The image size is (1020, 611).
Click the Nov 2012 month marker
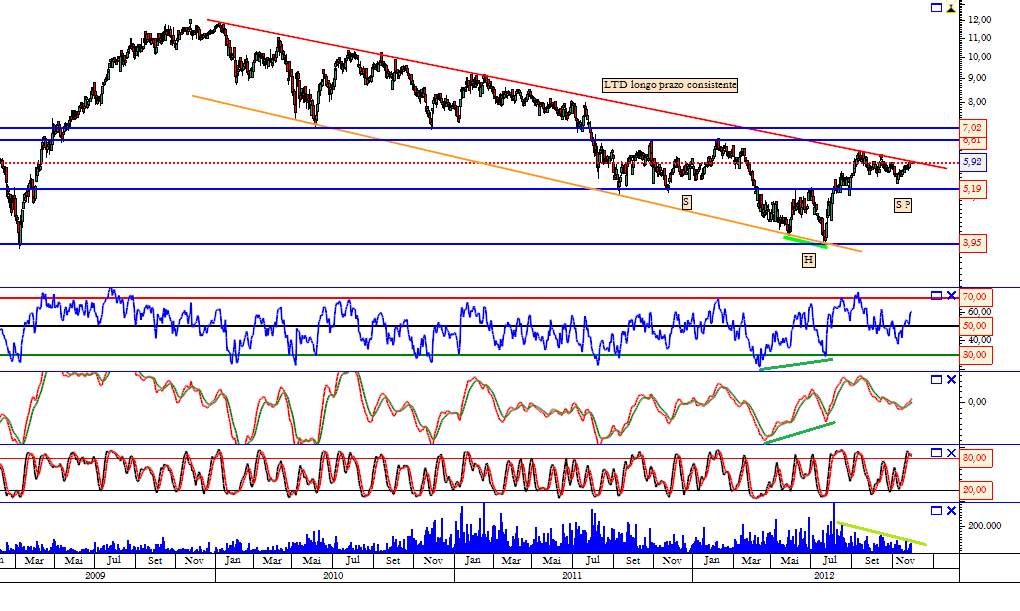coord(905,560)
